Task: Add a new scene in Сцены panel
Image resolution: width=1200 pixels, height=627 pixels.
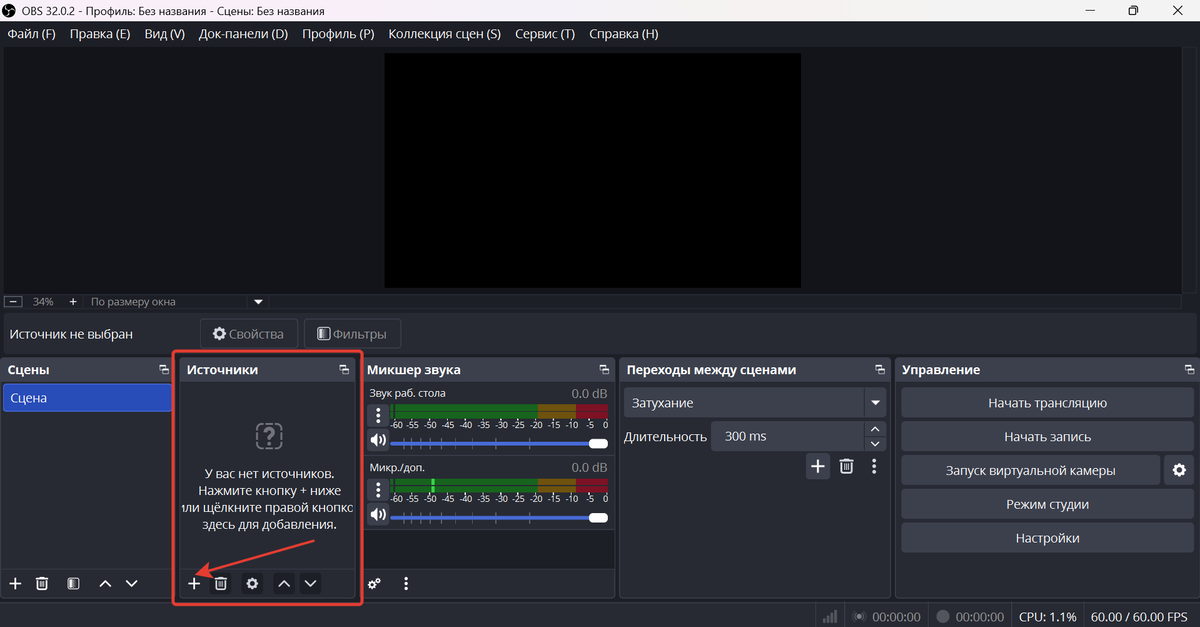Action: pyautogui.click(x=15, y=584)
